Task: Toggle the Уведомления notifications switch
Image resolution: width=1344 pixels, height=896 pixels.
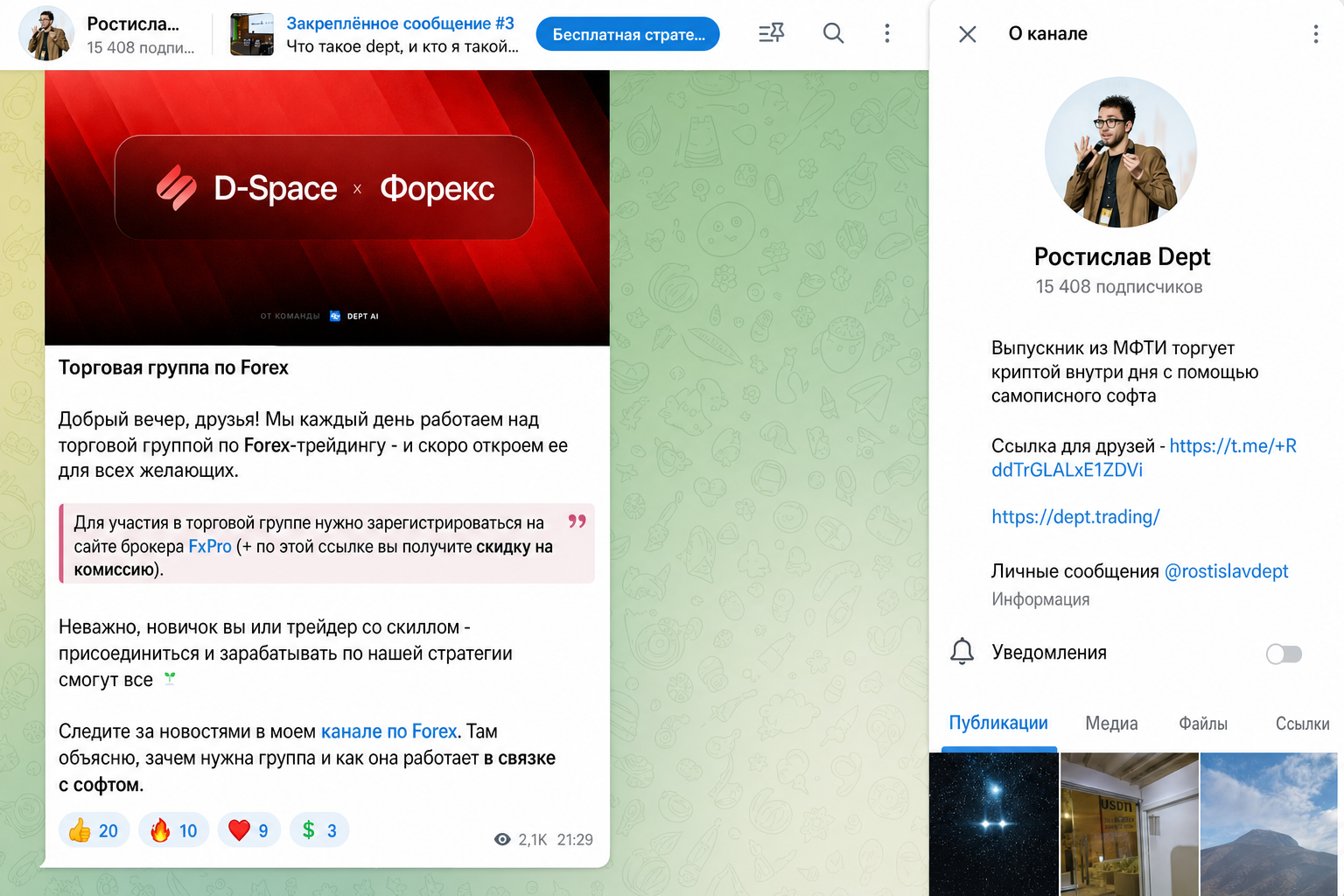Action: 1284,654
